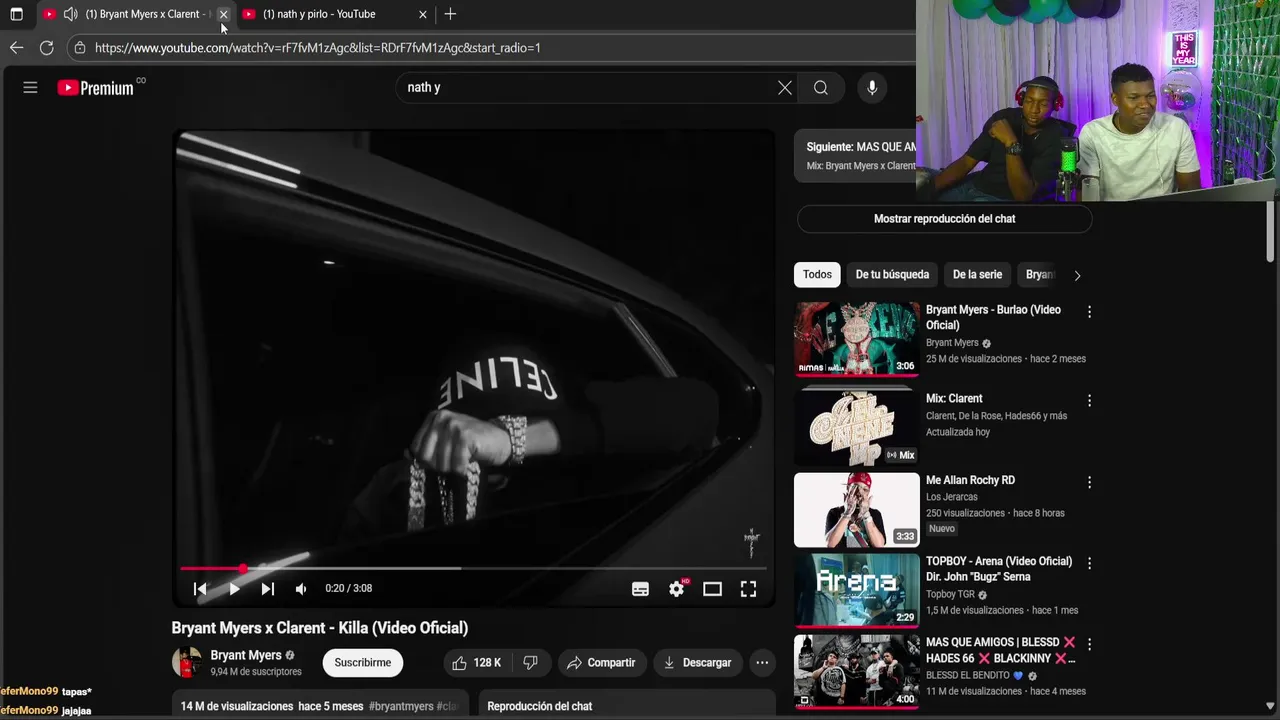Run search with the magnifier icon

pos(821,88)
